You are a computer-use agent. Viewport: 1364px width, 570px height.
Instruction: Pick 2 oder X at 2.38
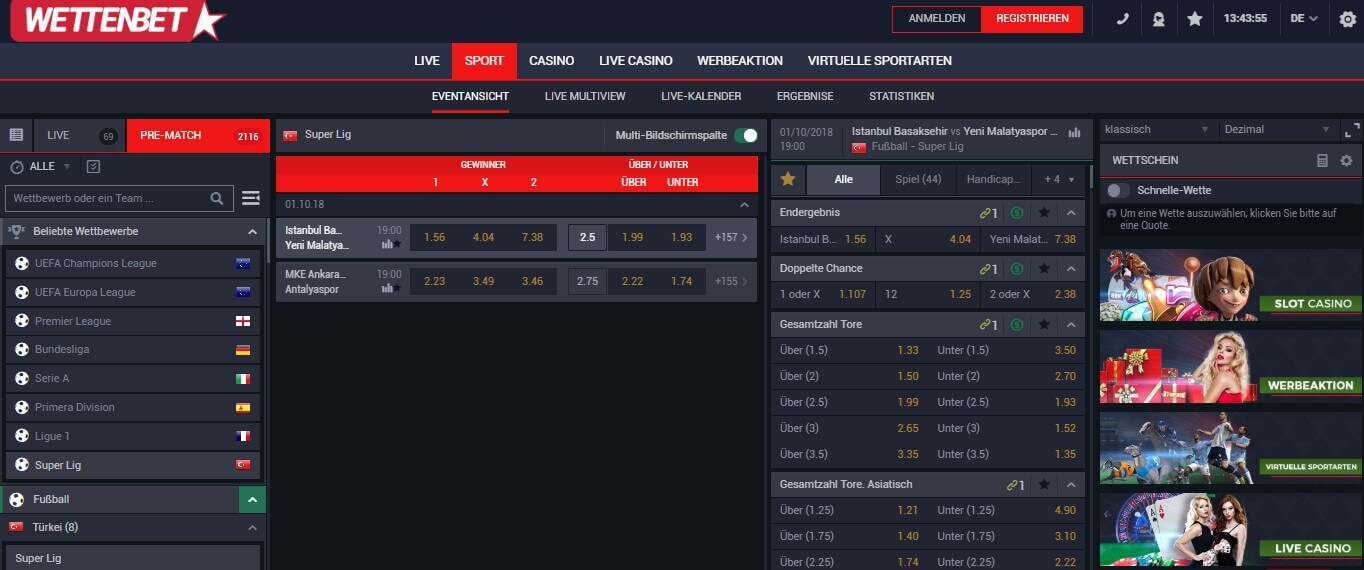tap(1032, 294)
